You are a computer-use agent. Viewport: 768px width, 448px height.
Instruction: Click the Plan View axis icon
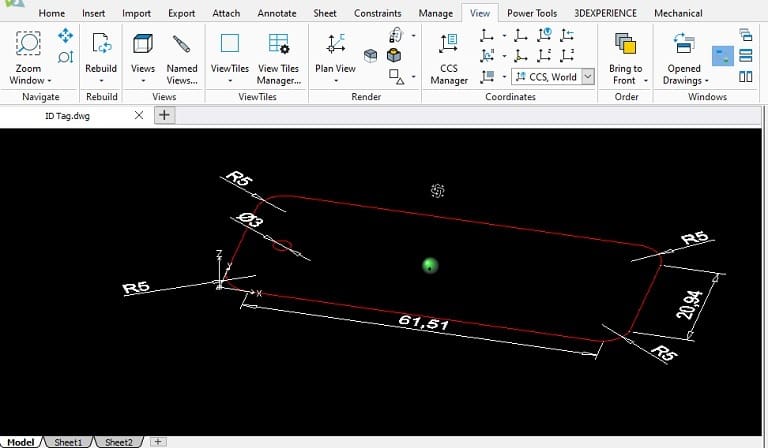tap(336, 44)
